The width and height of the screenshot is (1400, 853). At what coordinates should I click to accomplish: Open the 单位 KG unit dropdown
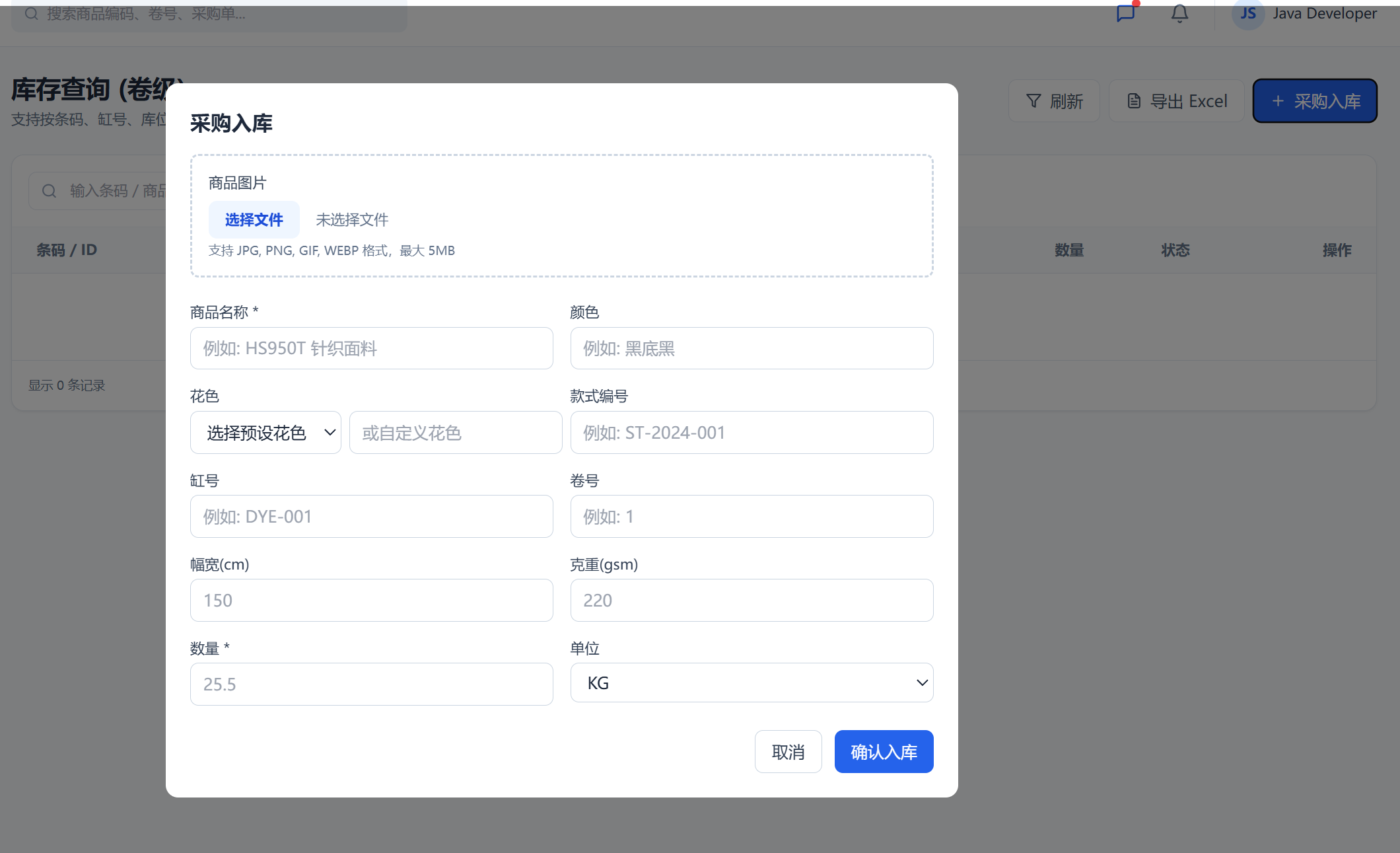click(x=752, y=683)
